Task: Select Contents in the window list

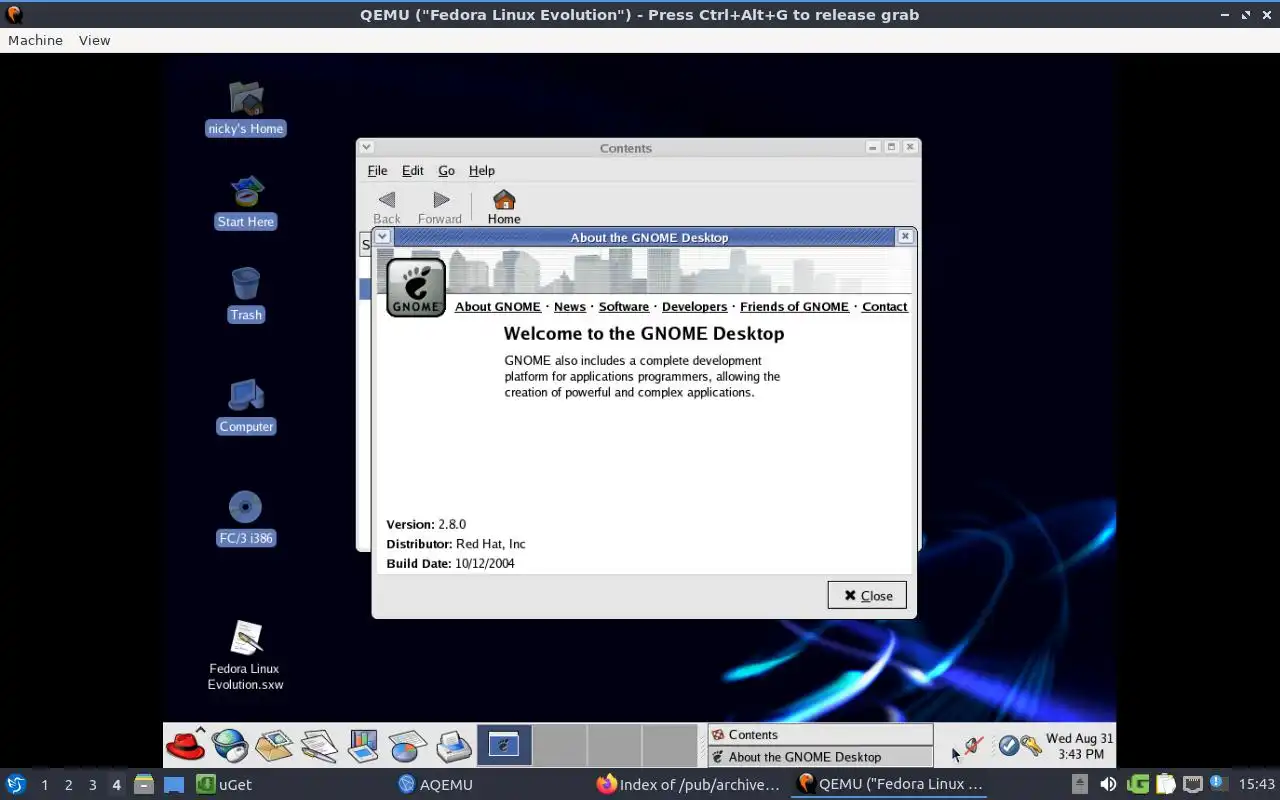Action: (x=820, y=734)
